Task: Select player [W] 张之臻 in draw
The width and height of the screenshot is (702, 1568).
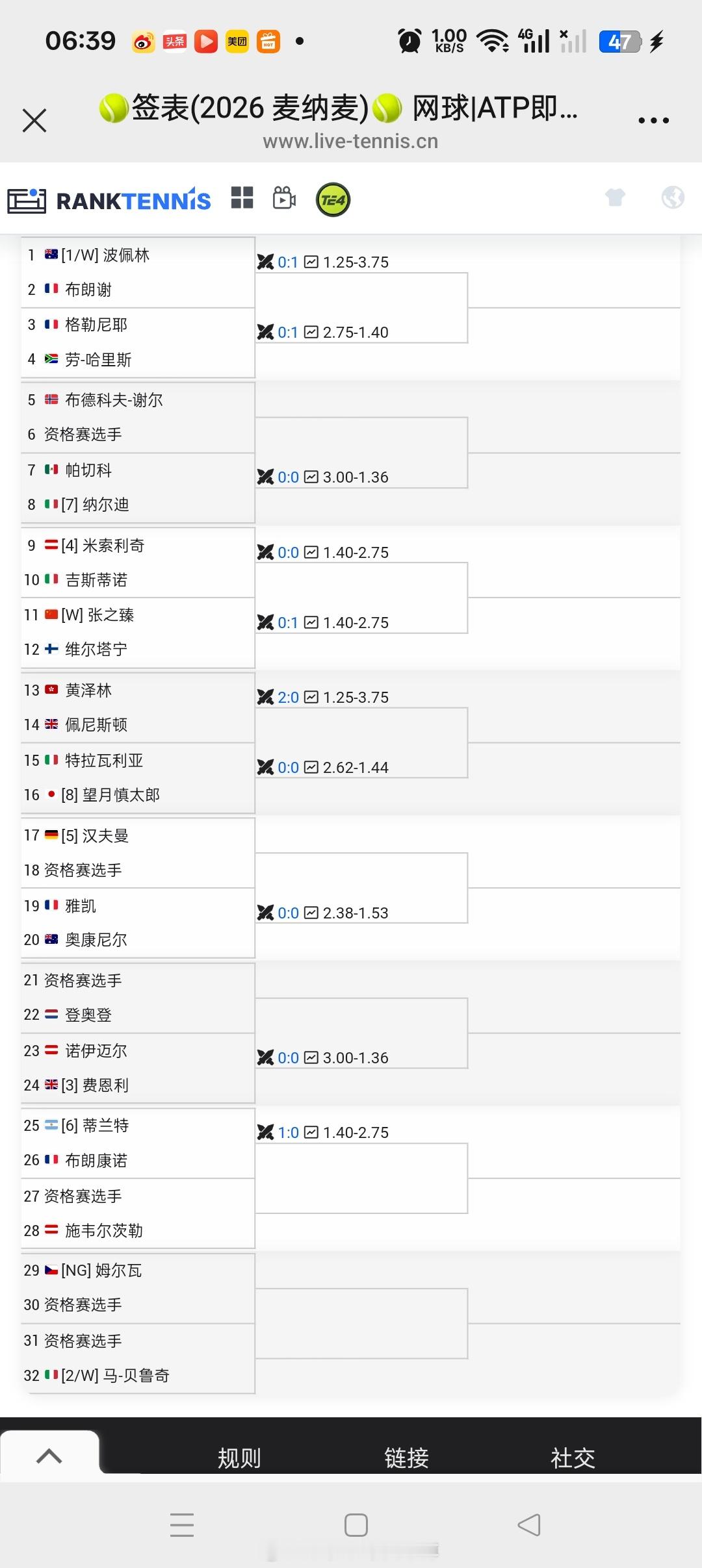Action: click(97, 614)
